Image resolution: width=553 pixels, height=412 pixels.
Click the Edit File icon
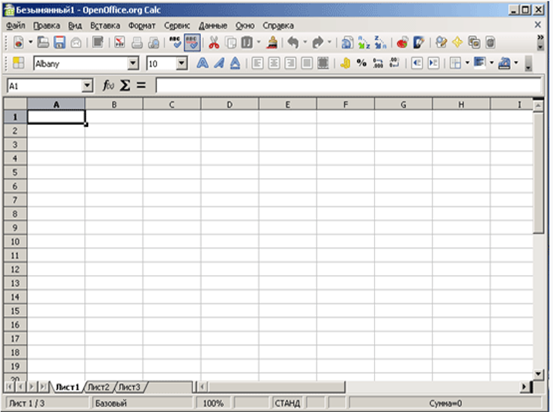coord(98,43)
